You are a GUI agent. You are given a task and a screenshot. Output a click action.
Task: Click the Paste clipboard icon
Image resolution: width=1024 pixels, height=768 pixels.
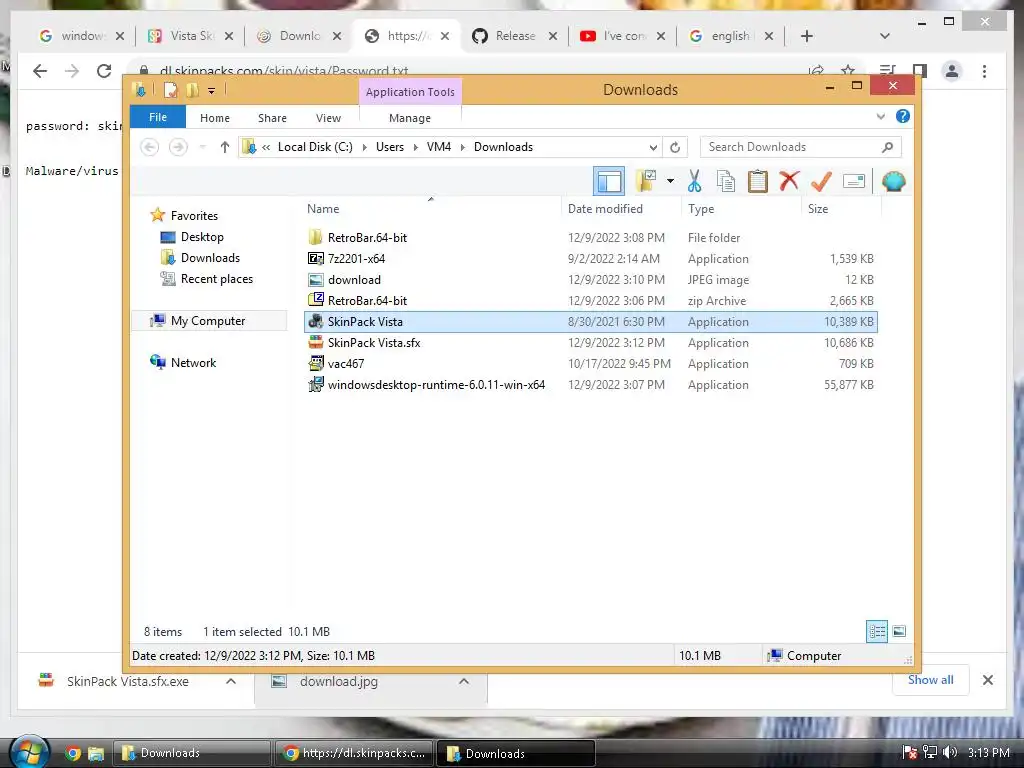758,181
